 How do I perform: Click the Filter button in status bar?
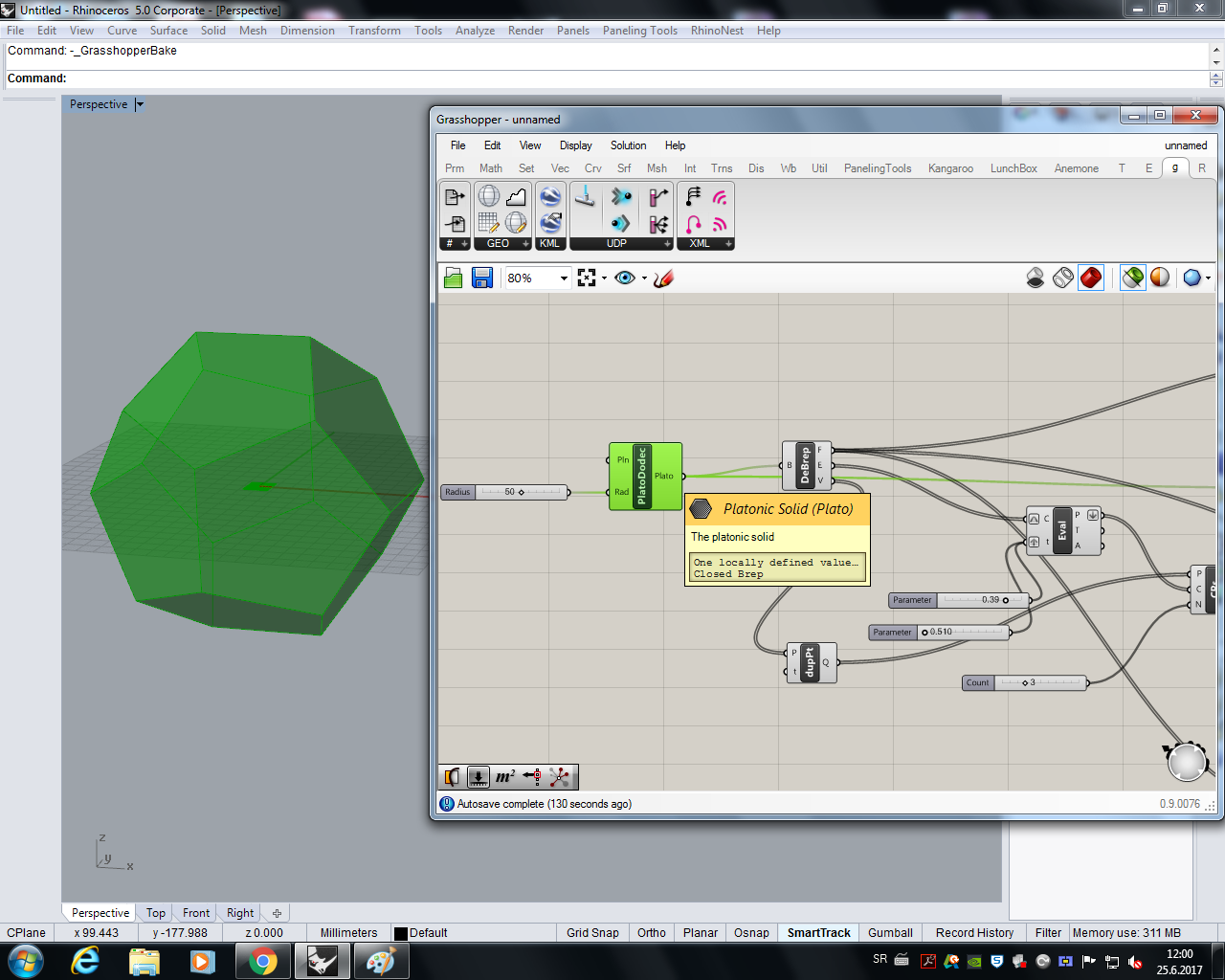[x=1048, y=932]
